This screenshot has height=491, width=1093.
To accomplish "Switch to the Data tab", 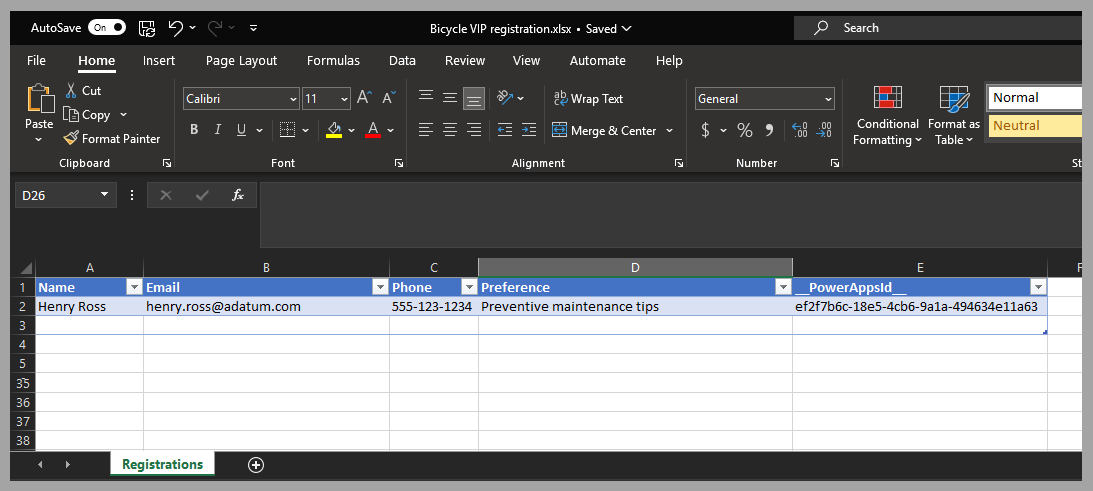I will coord(402,61).
